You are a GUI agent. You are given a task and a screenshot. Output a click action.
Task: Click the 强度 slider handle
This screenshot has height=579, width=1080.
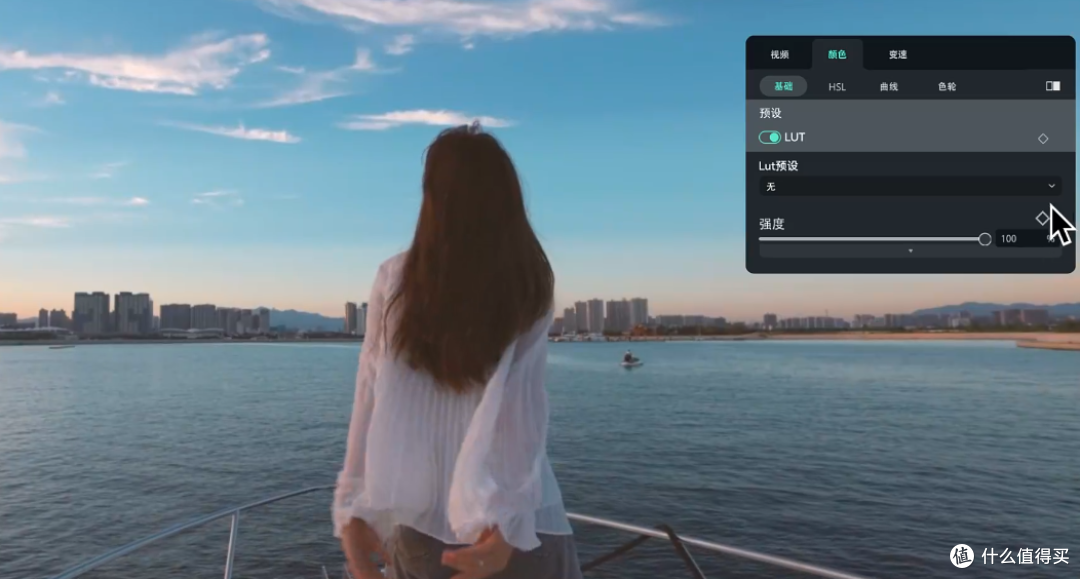click(x=984, y=239)
